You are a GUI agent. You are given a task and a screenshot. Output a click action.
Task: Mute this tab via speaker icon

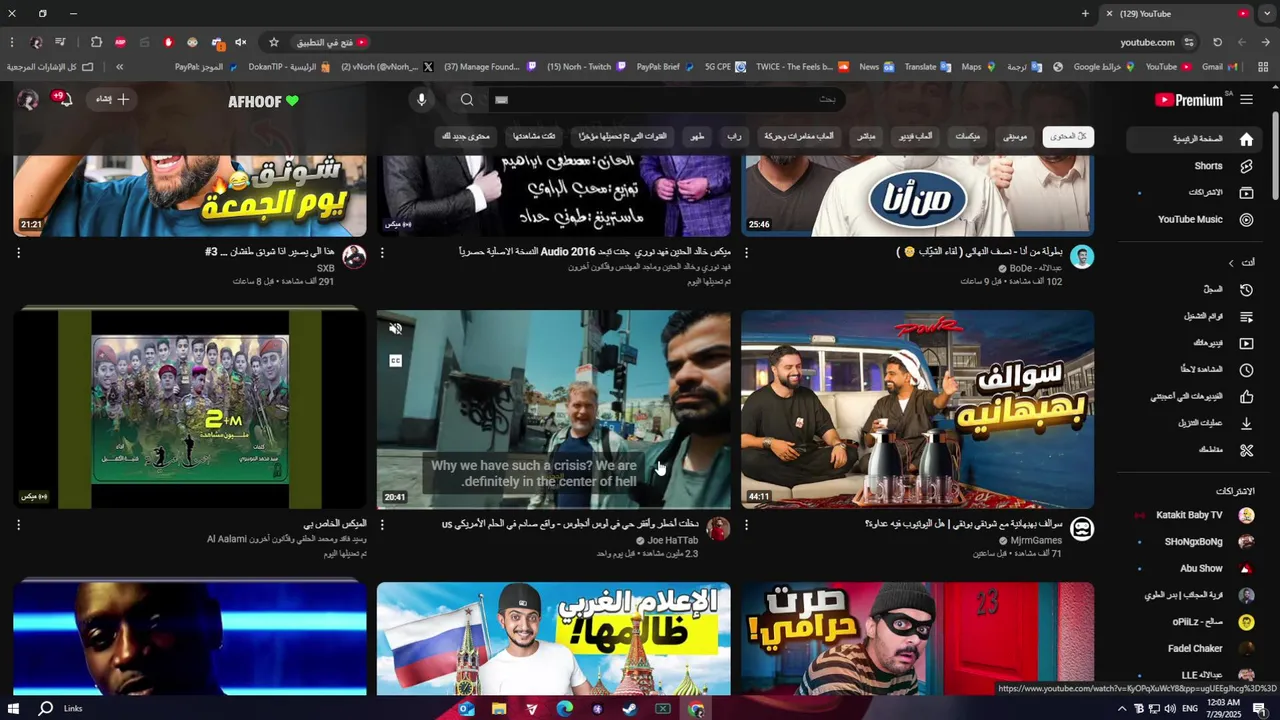click(x=241, y=42)
